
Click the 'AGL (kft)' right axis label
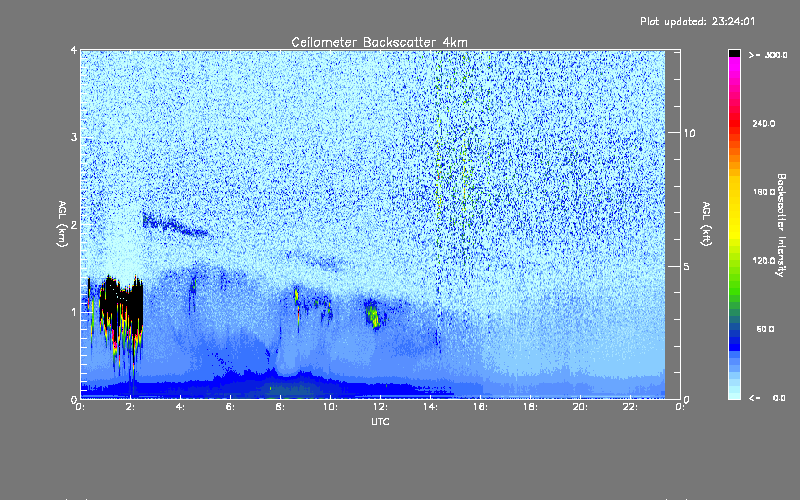(707, 224)
